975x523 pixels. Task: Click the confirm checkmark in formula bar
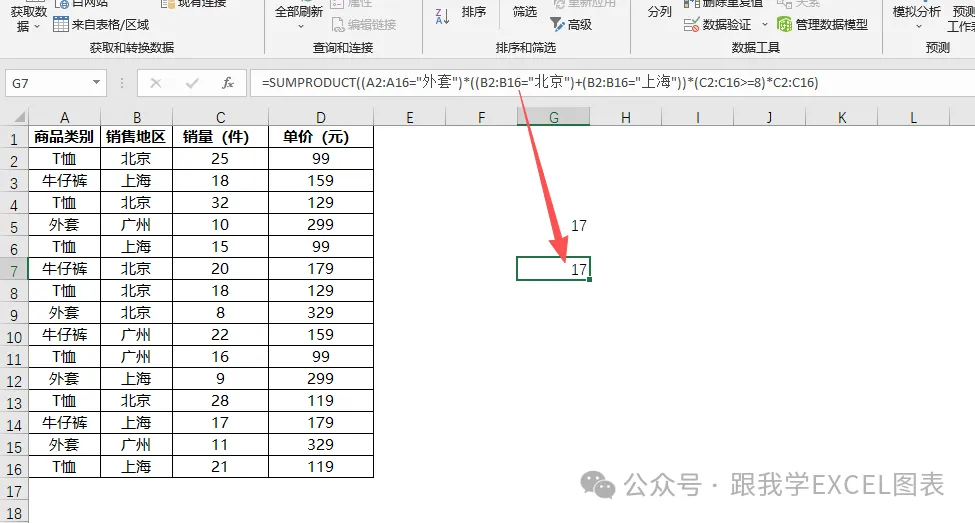192,83
